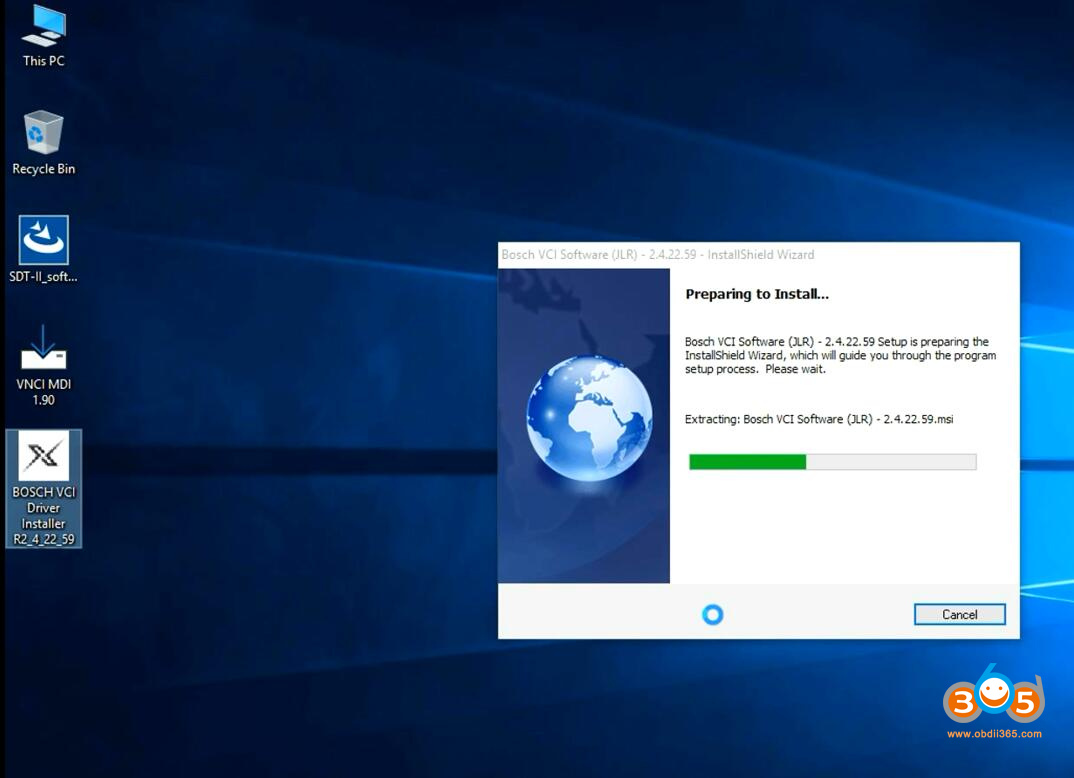Click the 'Recycle Bin' label text

pos(43,169)
